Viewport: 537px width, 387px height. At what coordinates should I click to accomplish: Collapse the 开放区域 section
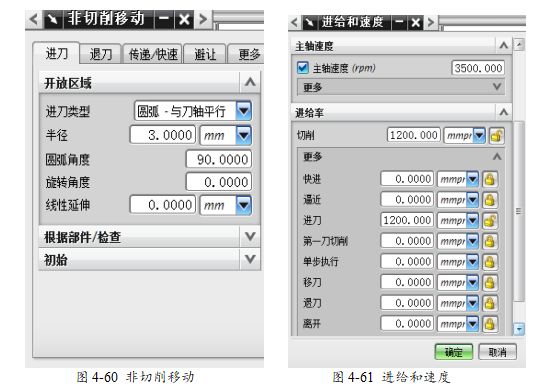(250, 82)
